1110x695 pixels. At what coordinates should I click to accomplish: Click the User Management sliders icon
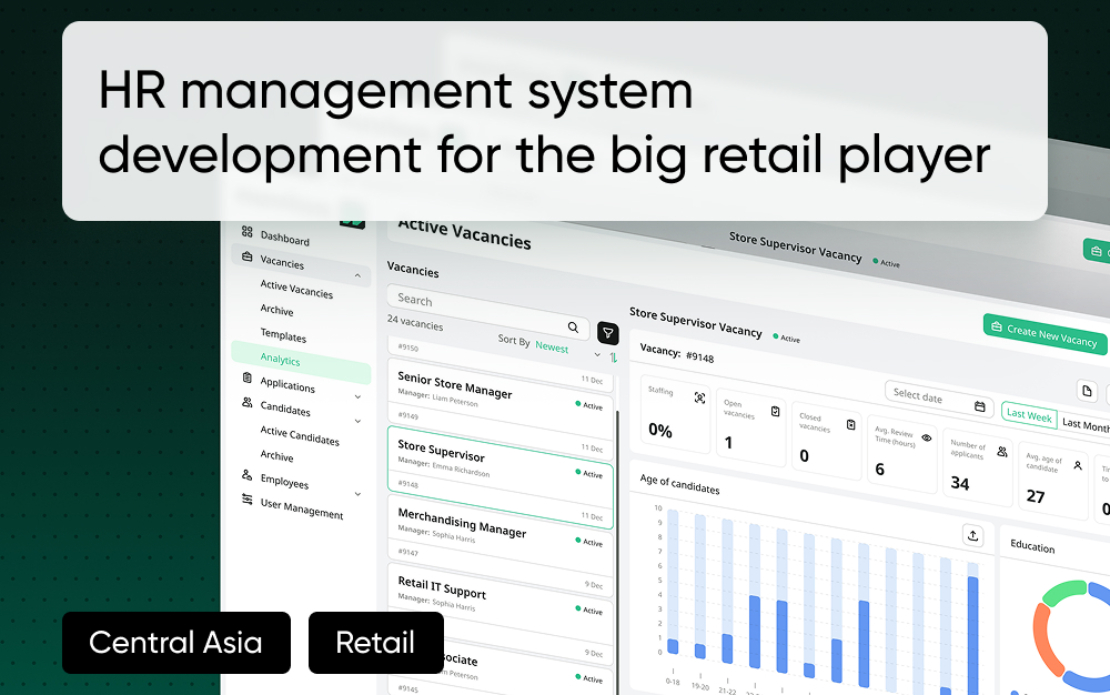pyautogui.click(x=247, y=499)
